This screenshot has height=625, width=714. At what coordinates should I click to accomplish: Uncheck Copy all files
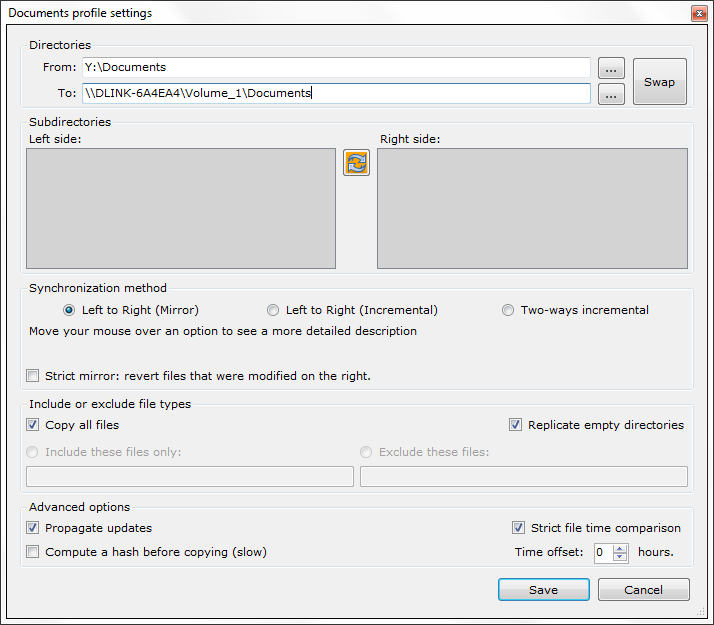click(x=34, y=425)
